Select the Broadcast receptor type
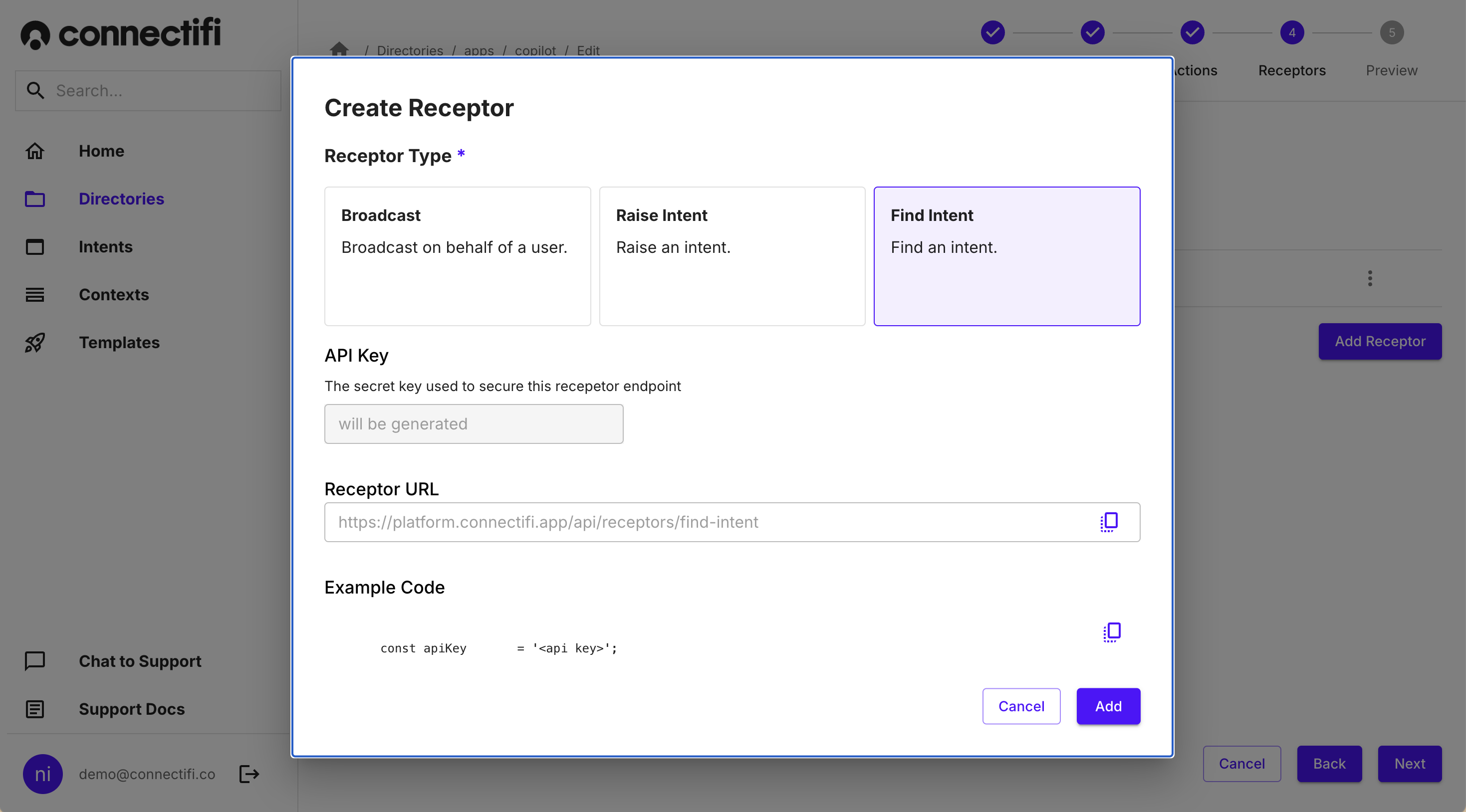The image size is (1466, 812). pyautogui.click(x=457, y=256)
